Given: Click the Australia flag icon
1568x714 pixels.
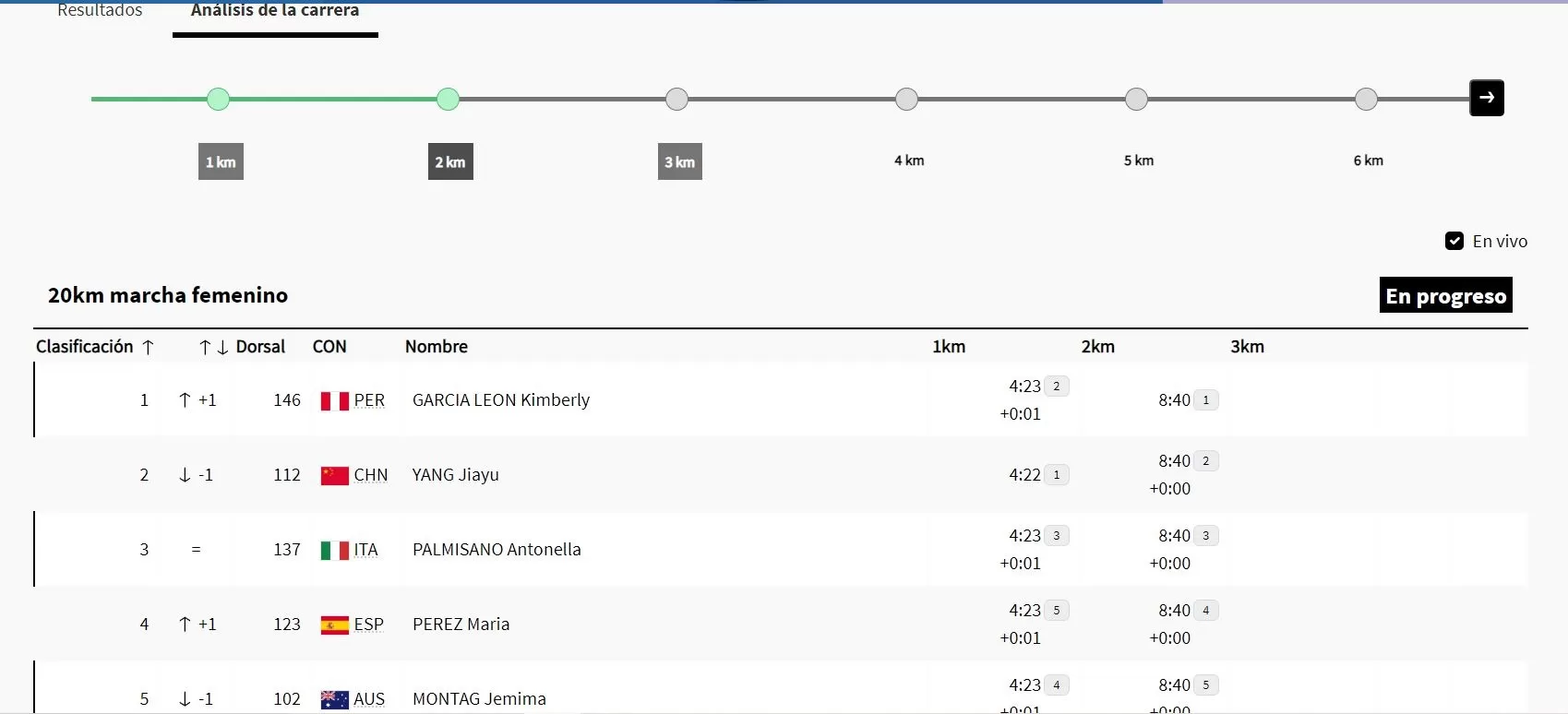Looking at the screenshot, I should click(334, 699).
